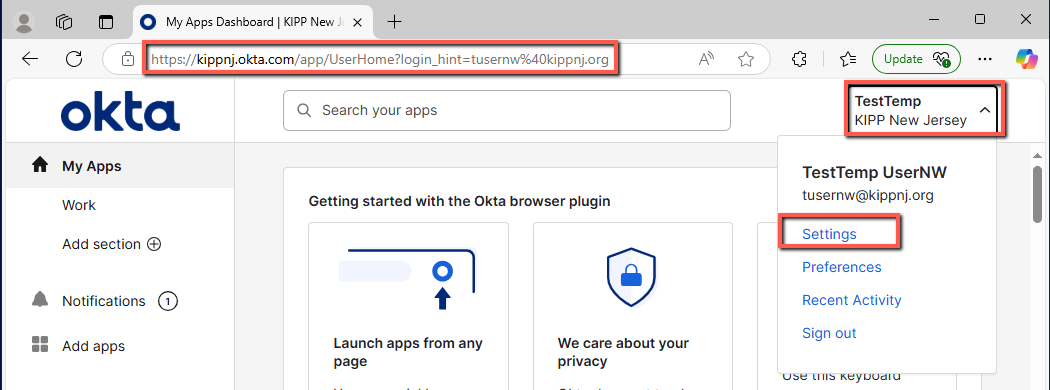Click the TestTemp UserNW name

875,172
